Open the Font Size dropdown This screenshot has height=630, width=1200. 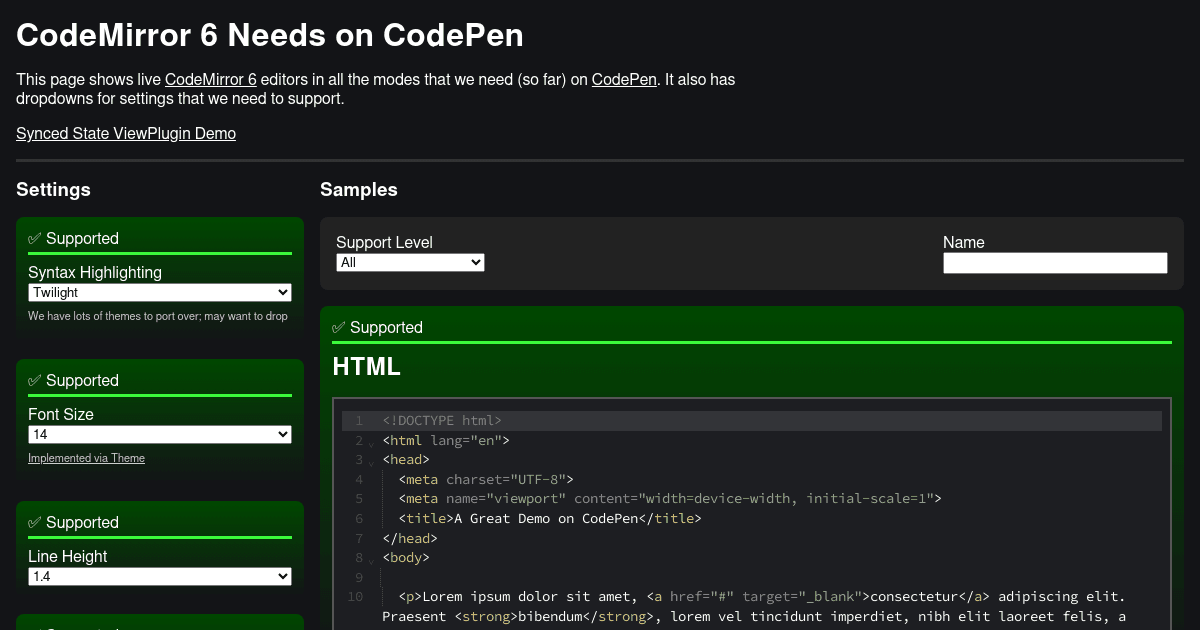pos(159,434)
